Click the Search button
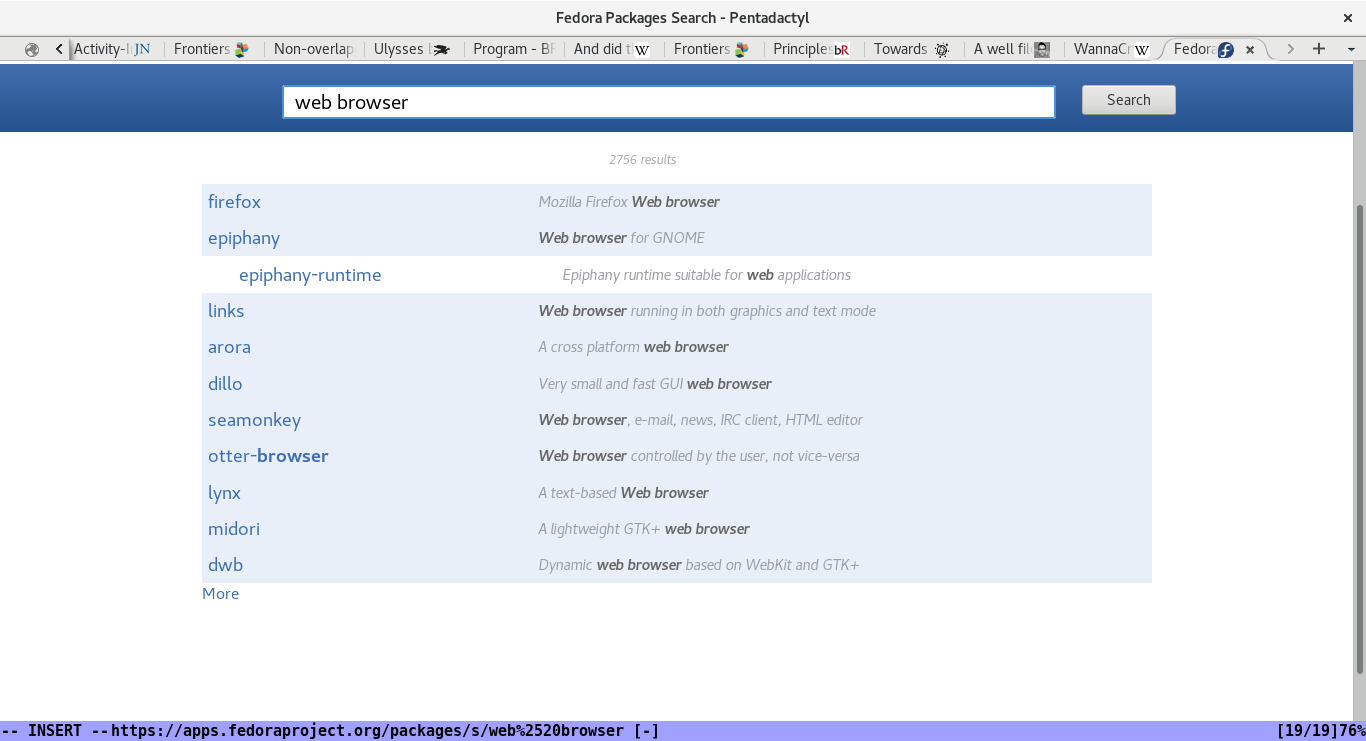Viewport: 1366px width, 741px height. click(1129, 100)
